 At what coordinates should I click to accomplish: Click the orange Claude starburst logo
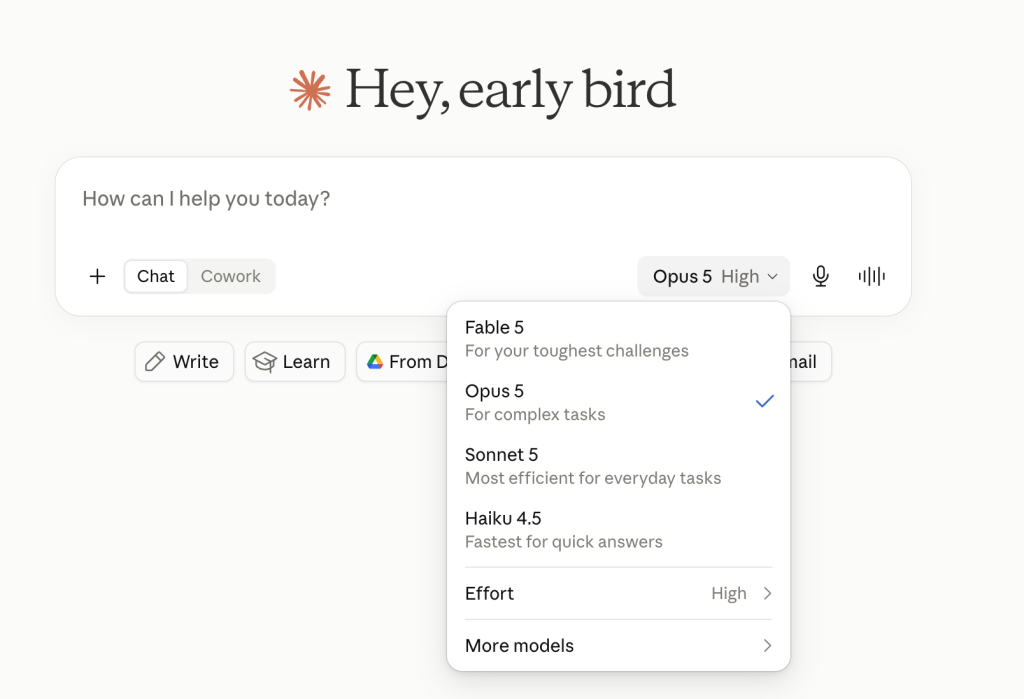pyautogui.click(x=310, y=90)
